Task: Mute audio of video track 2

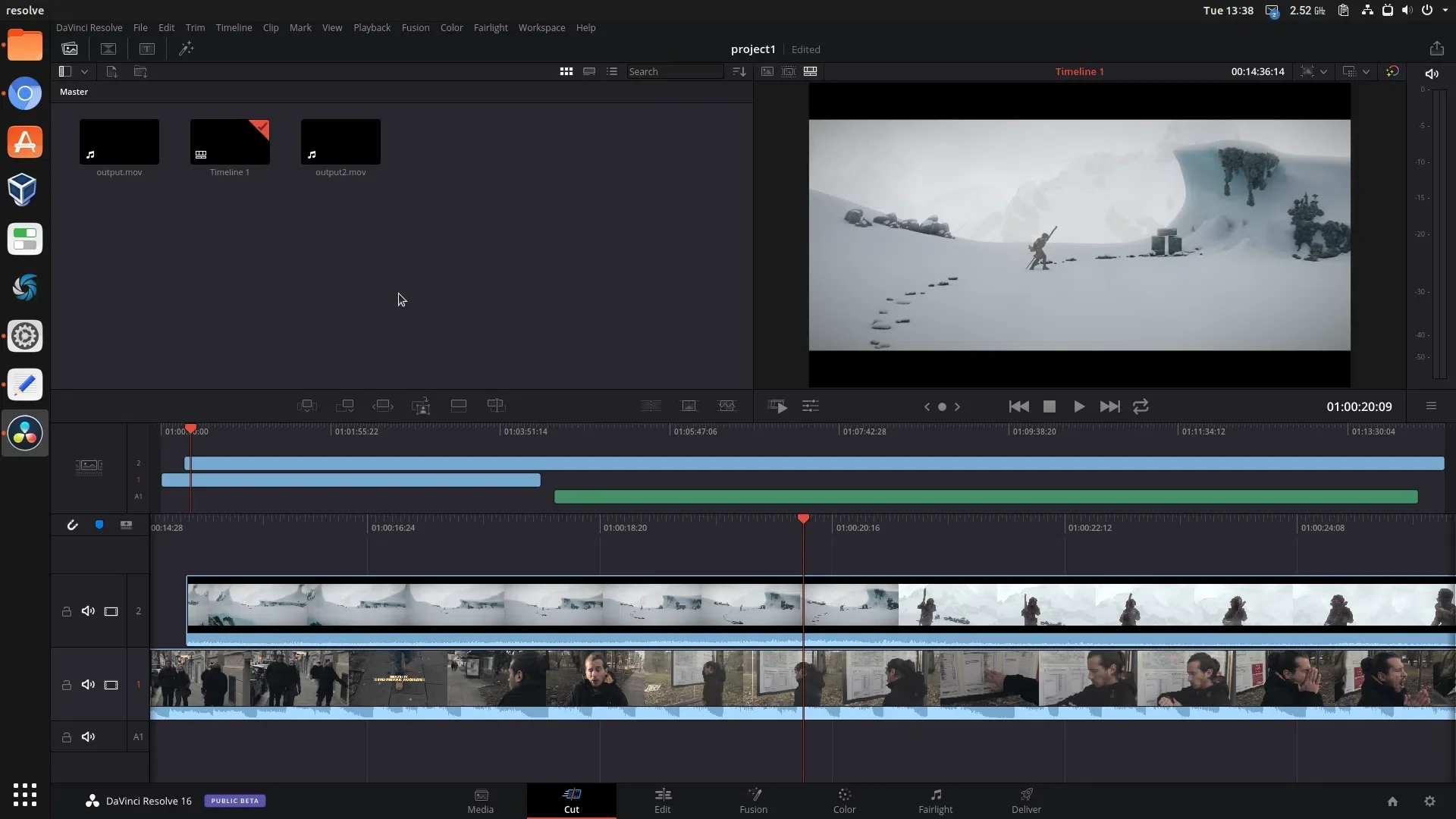Action: pyautogui.click(x=88, y=611)
